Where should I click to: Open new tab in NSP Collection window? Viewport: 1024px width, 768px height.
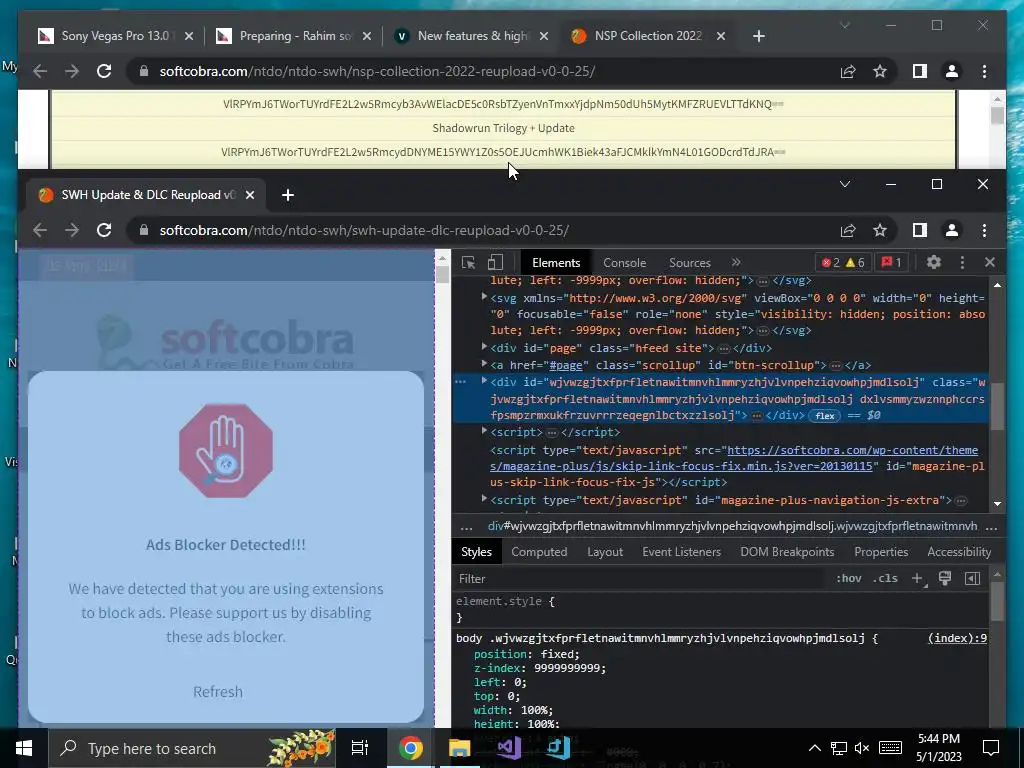[758, 36]
